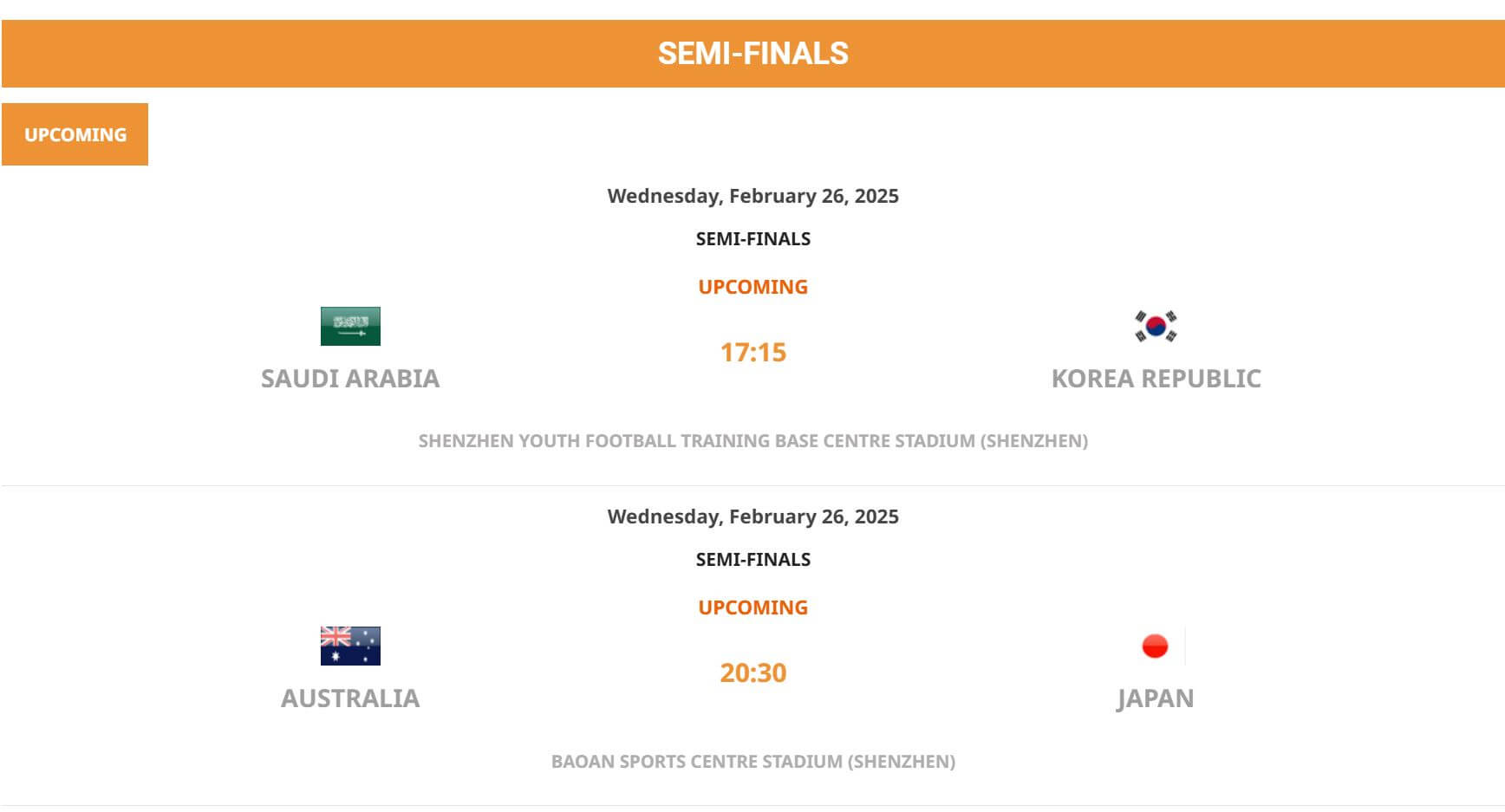Click UPCOMING status of Saudi Arabia match

pyautogui.click(x=753, y=287)
